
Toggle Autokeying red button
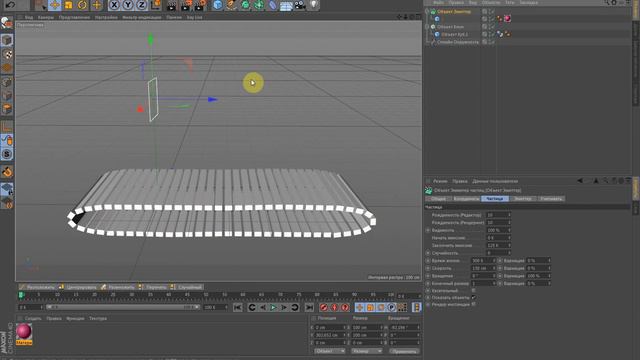tap(334, 307)
